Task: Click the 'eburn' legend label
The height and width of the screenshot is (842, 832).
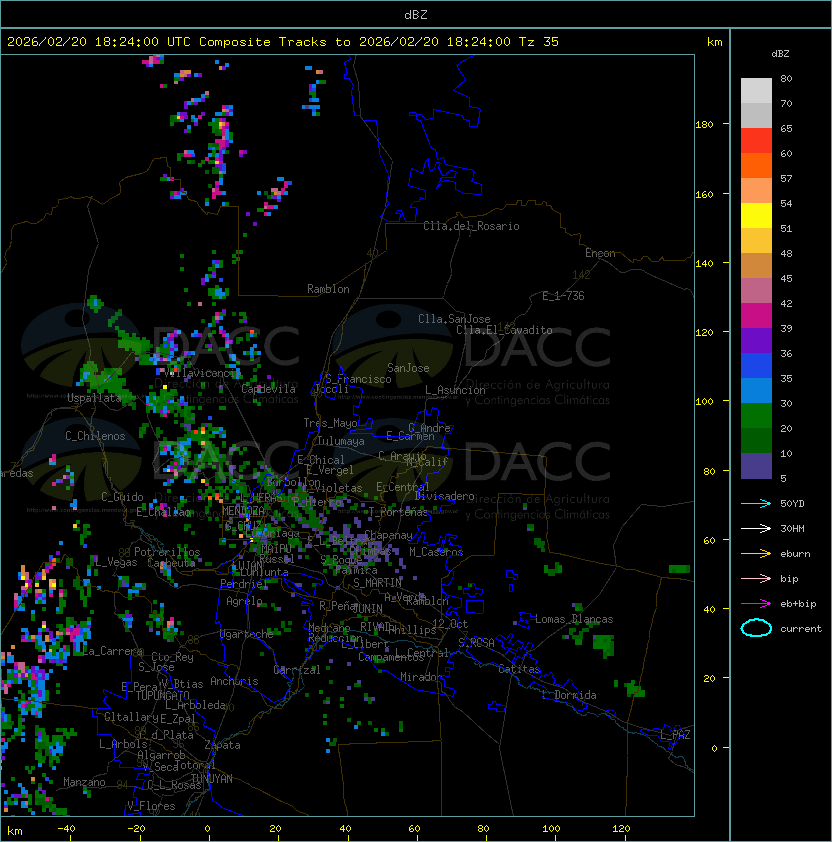Action: 795,554
